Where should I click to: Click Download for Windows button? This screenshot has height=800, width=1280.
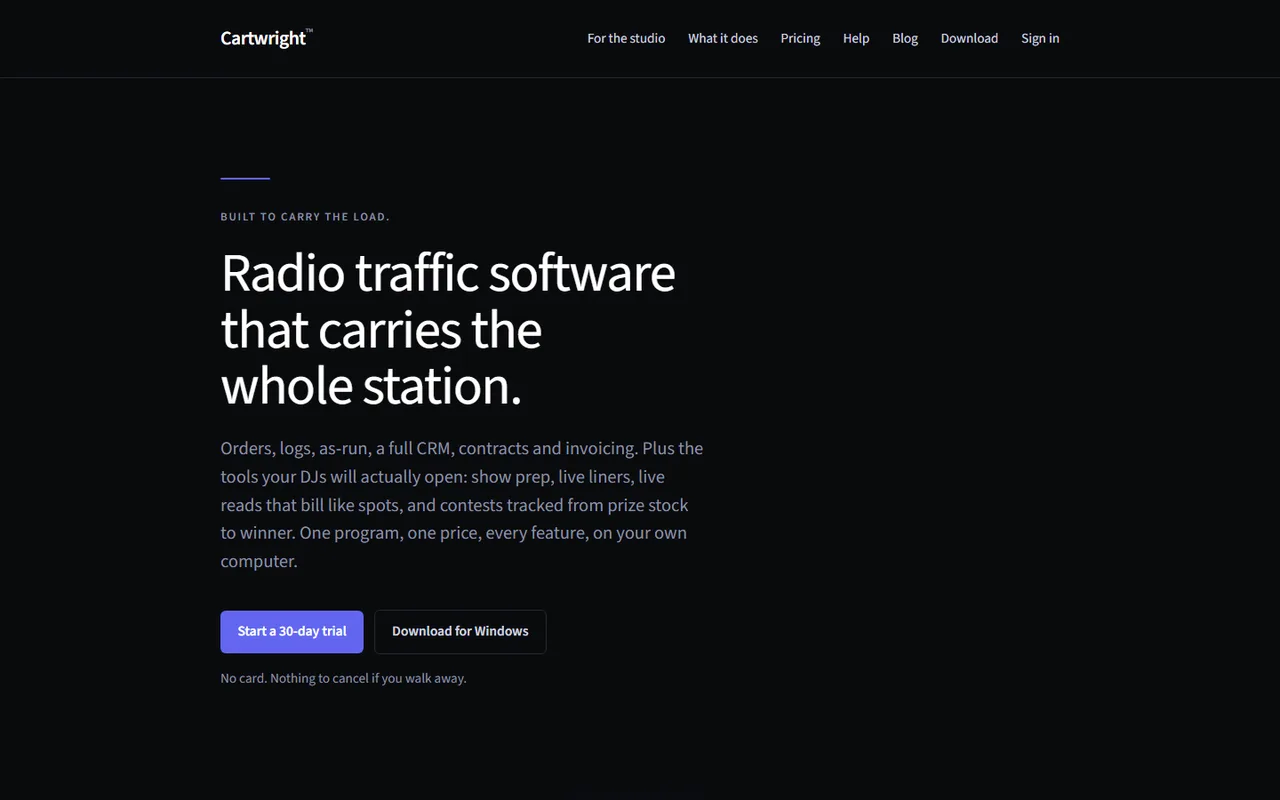[x=460, y=631]
